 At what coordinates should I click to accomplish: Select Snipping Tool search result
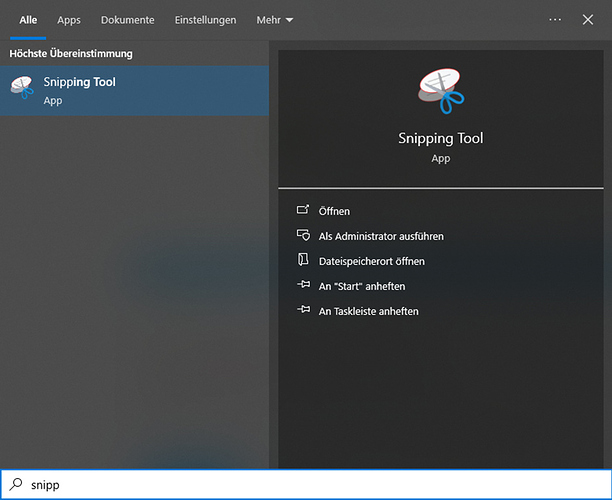tap(134, 91)
